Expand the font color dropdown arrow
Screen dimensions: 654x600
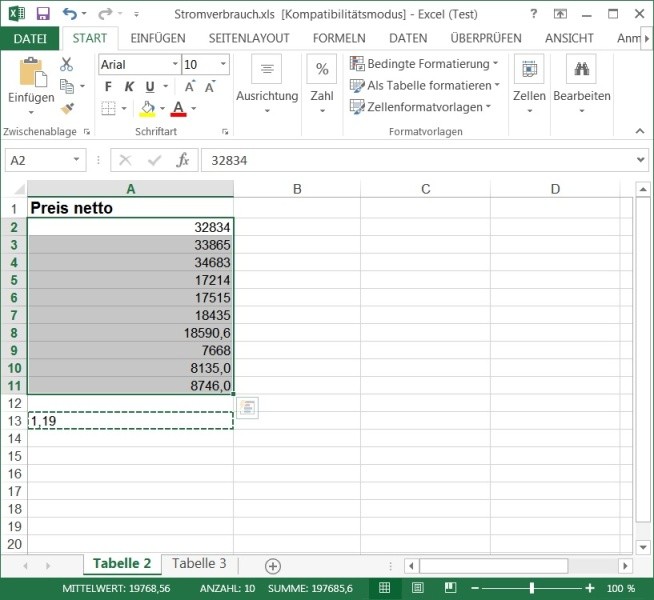[194, 108]
